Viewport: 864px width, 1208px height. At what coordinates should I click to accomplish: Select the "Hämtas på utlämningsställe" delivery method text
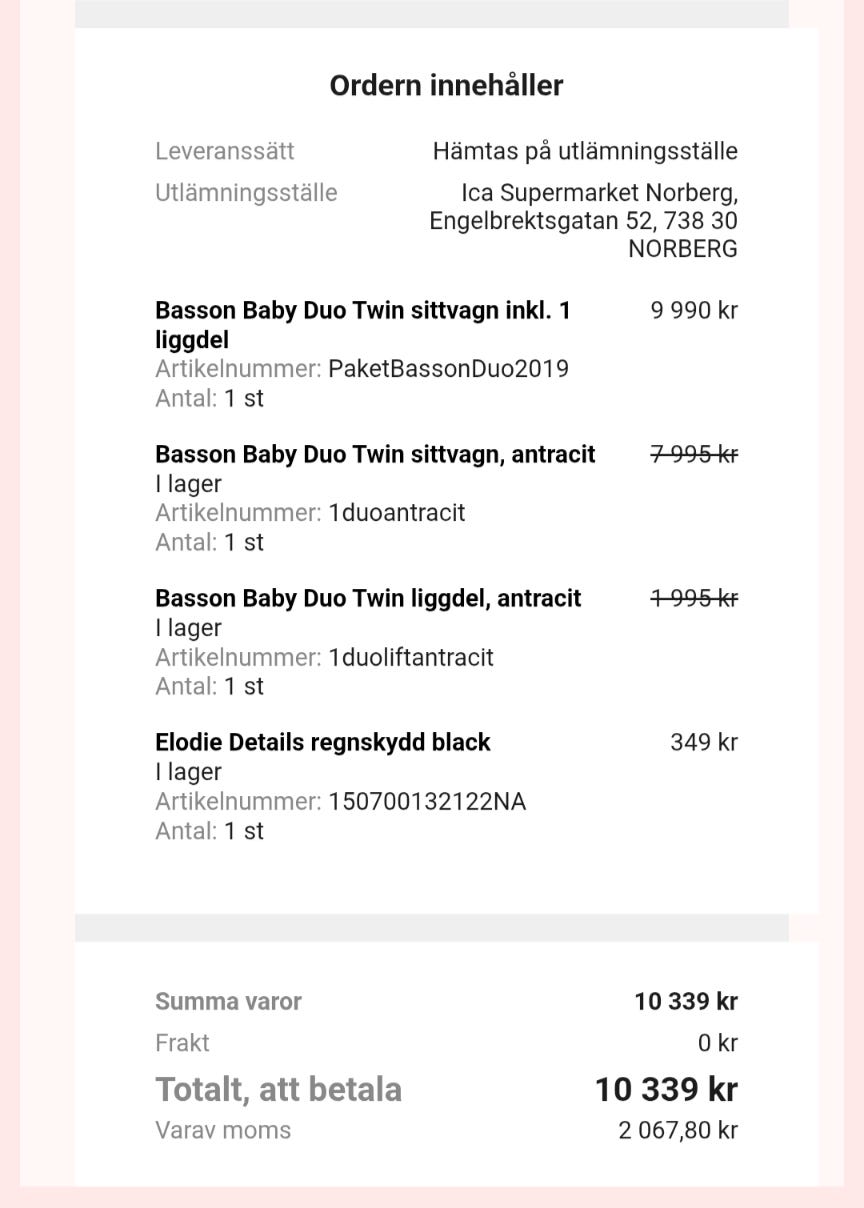point(585,152)
